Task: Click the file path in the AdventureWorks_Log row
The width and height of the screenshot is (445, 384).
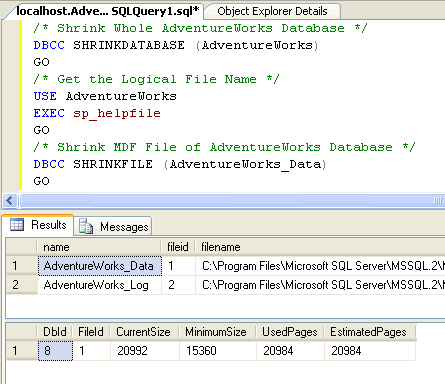Action: point(320,285)
